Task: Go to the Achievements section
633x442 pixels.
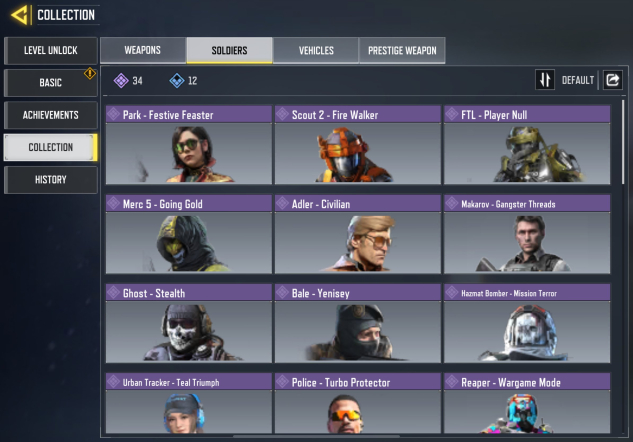Action: coord(50,115)
